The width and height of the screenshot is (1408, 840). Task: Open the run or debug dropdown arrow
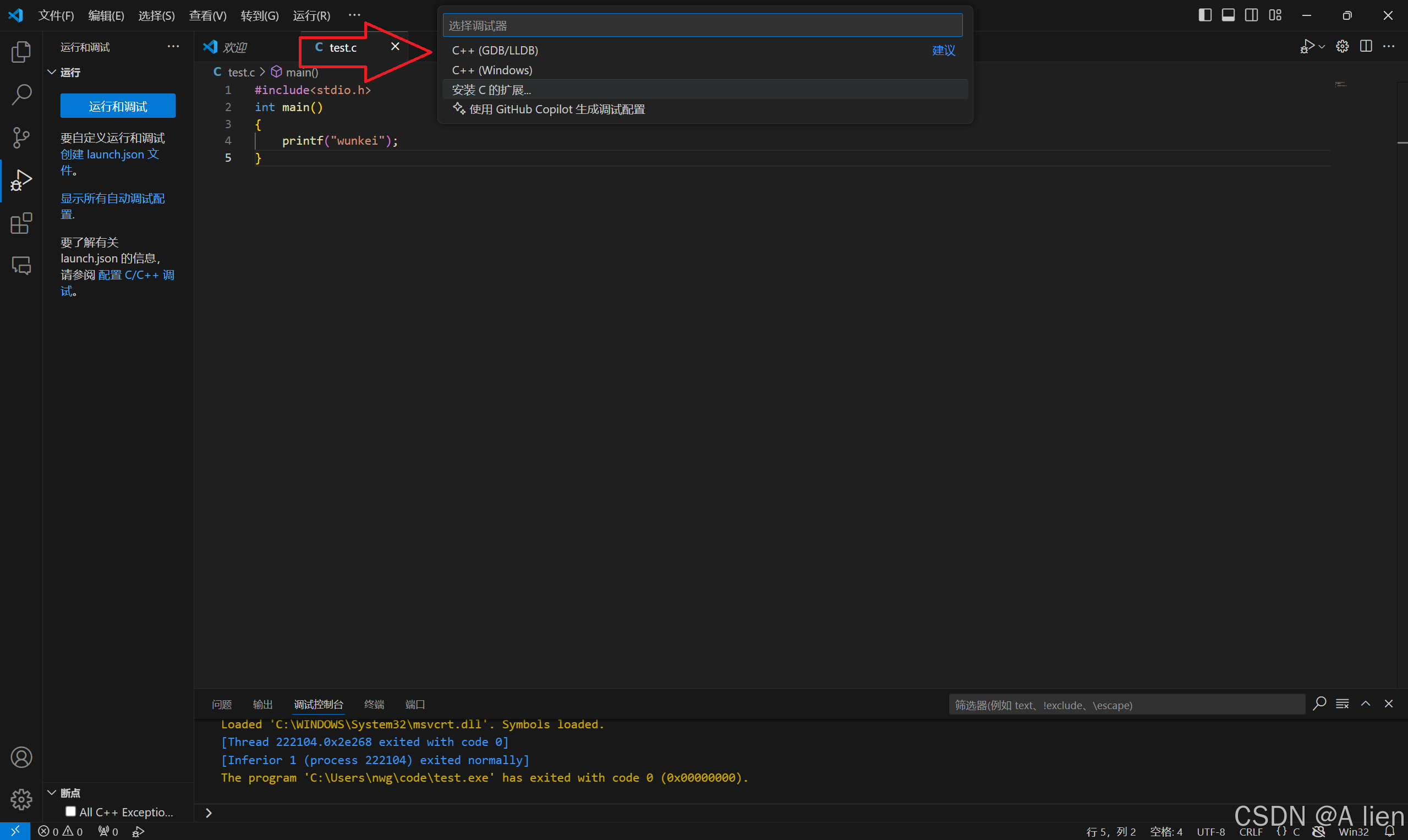click(x=1322, y=47)
